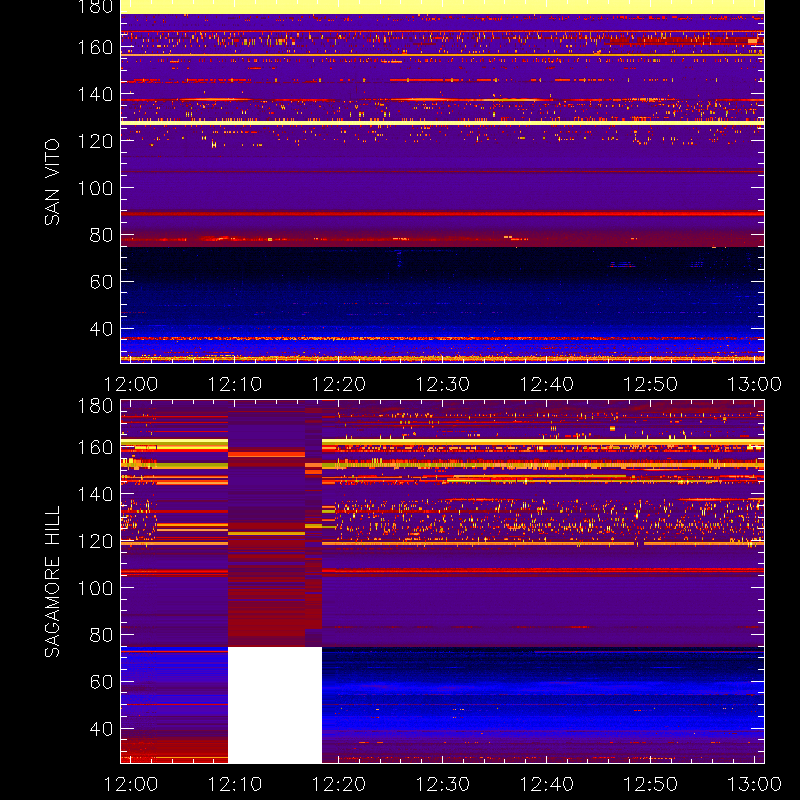The image size is (800, 800).
Task: Pick the 140 label on Sagamore Hill axis
Action: coord(95,494)
